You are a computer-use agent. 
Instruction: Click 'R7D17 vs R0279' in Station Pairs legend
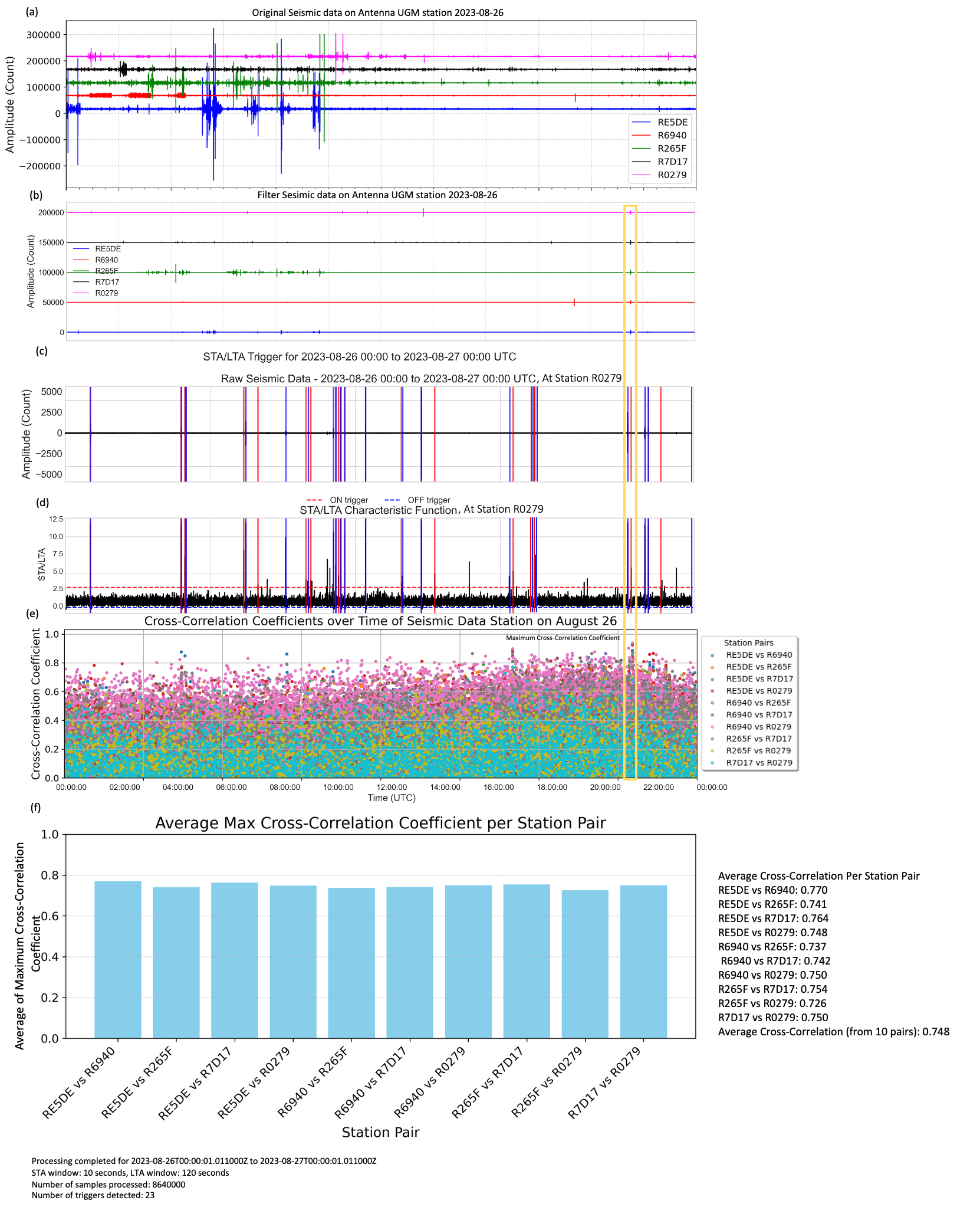[x=758, y=763]
